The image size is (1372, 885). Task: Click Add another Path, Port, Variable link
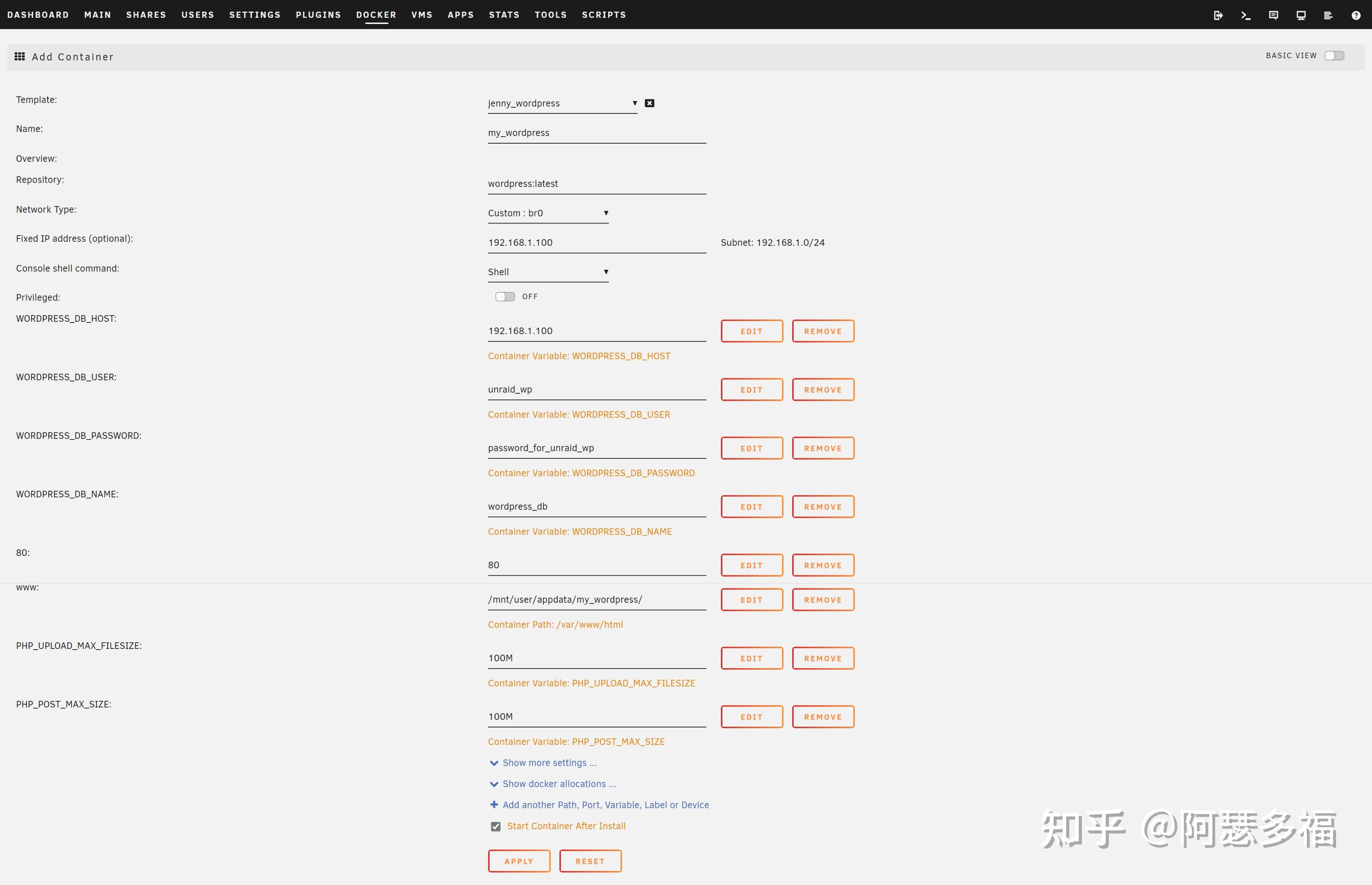[x=605, y=804]
